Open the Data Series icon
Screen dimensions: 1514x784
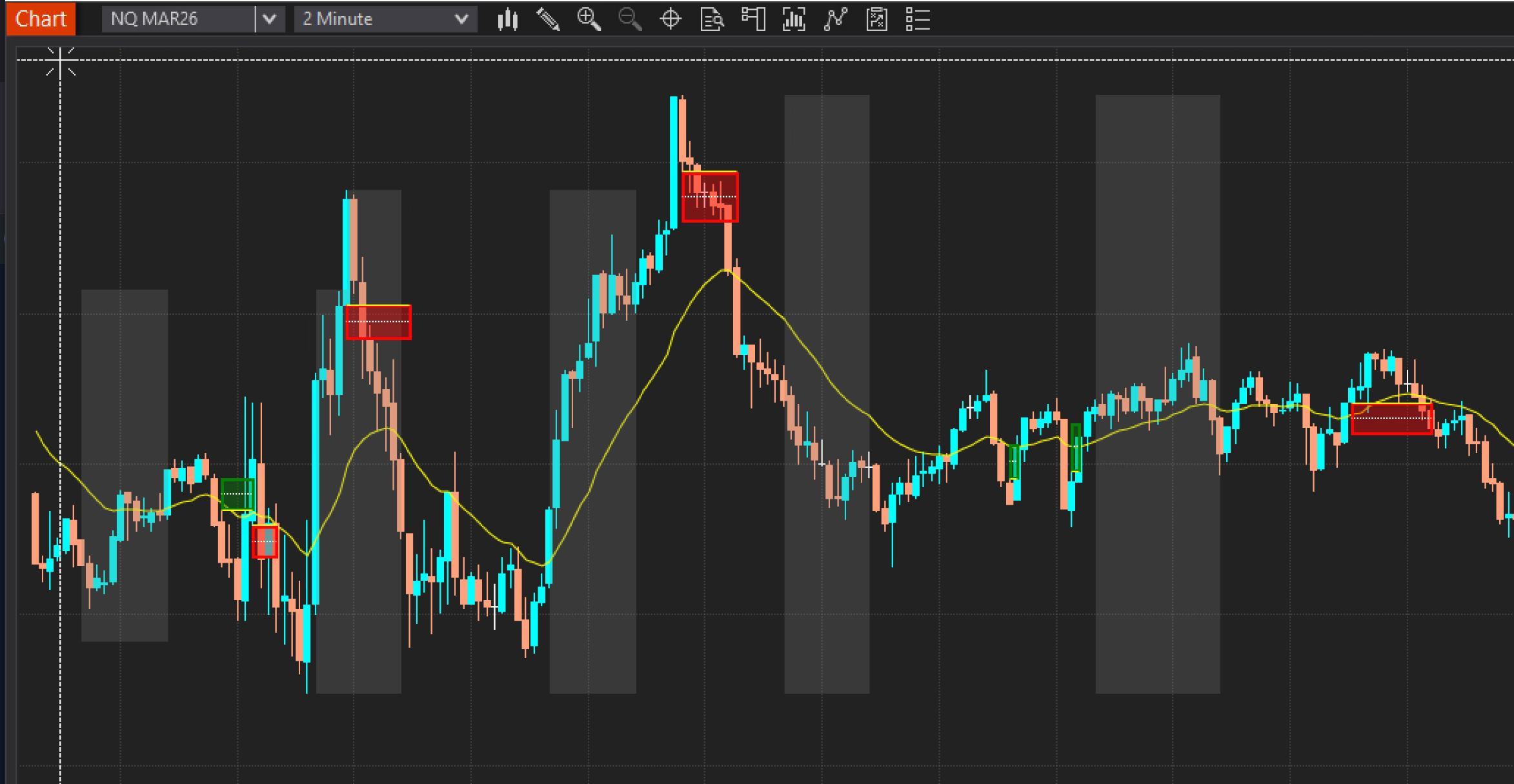point(794,19)
